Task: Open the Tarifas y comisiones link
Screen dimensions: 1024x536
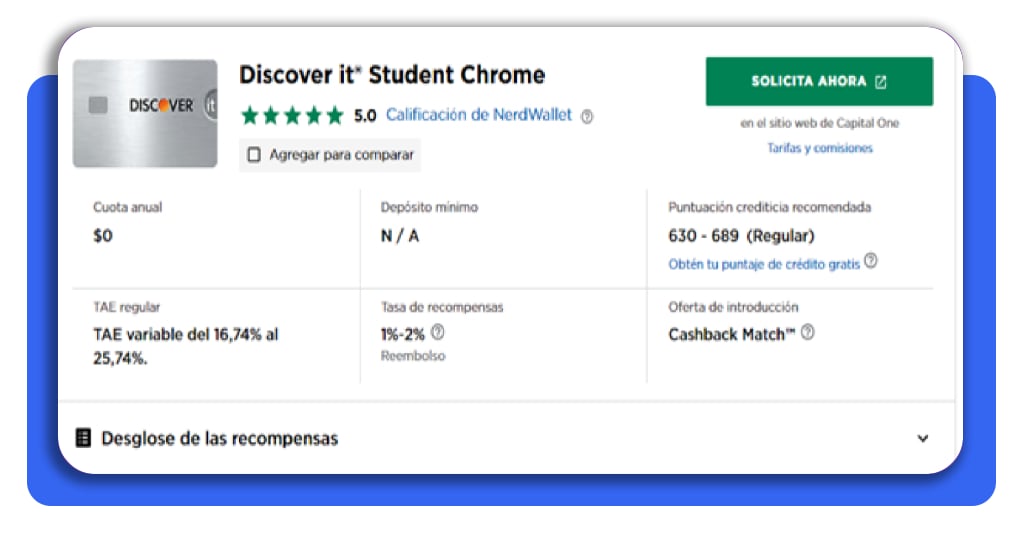Action: tap(820, 148)
